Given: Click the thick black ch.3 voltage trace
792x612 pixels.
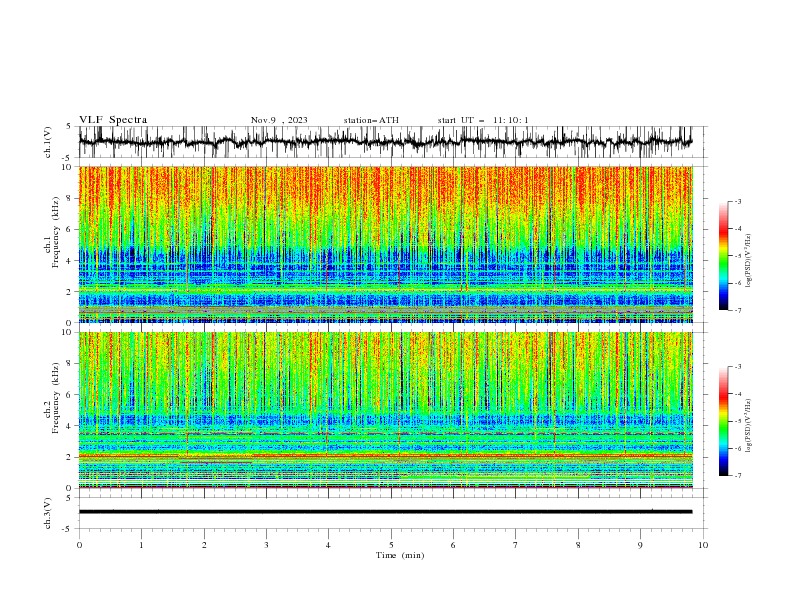Looking at the screenshot, I should [x=385, y=512].
